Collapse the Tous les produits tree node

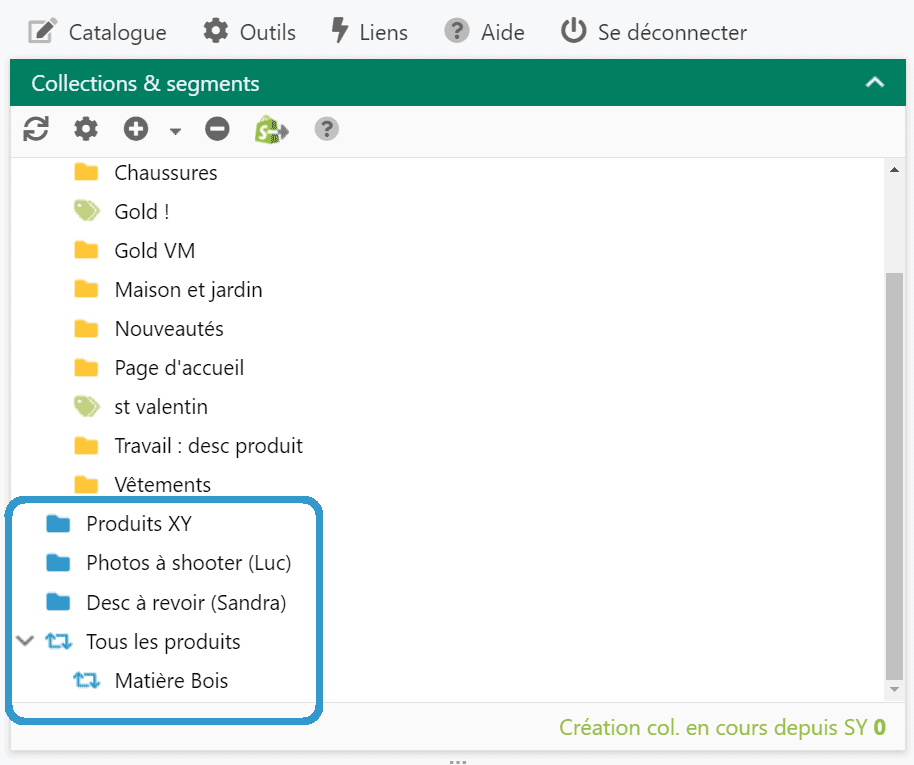[x=25, y=641]
